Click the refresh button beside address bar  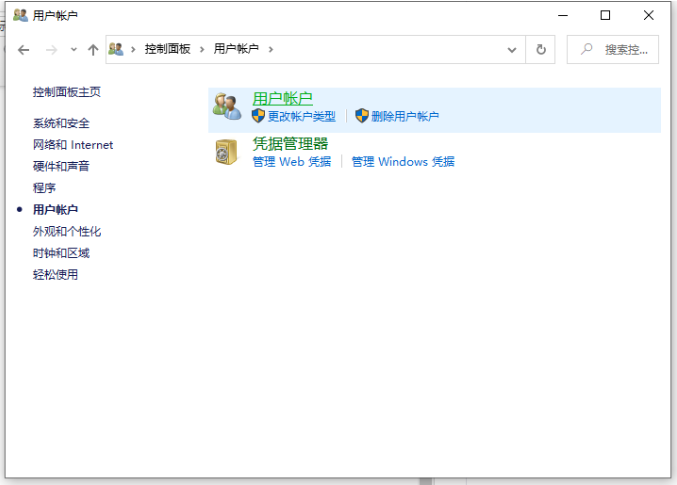pos(541,50)
